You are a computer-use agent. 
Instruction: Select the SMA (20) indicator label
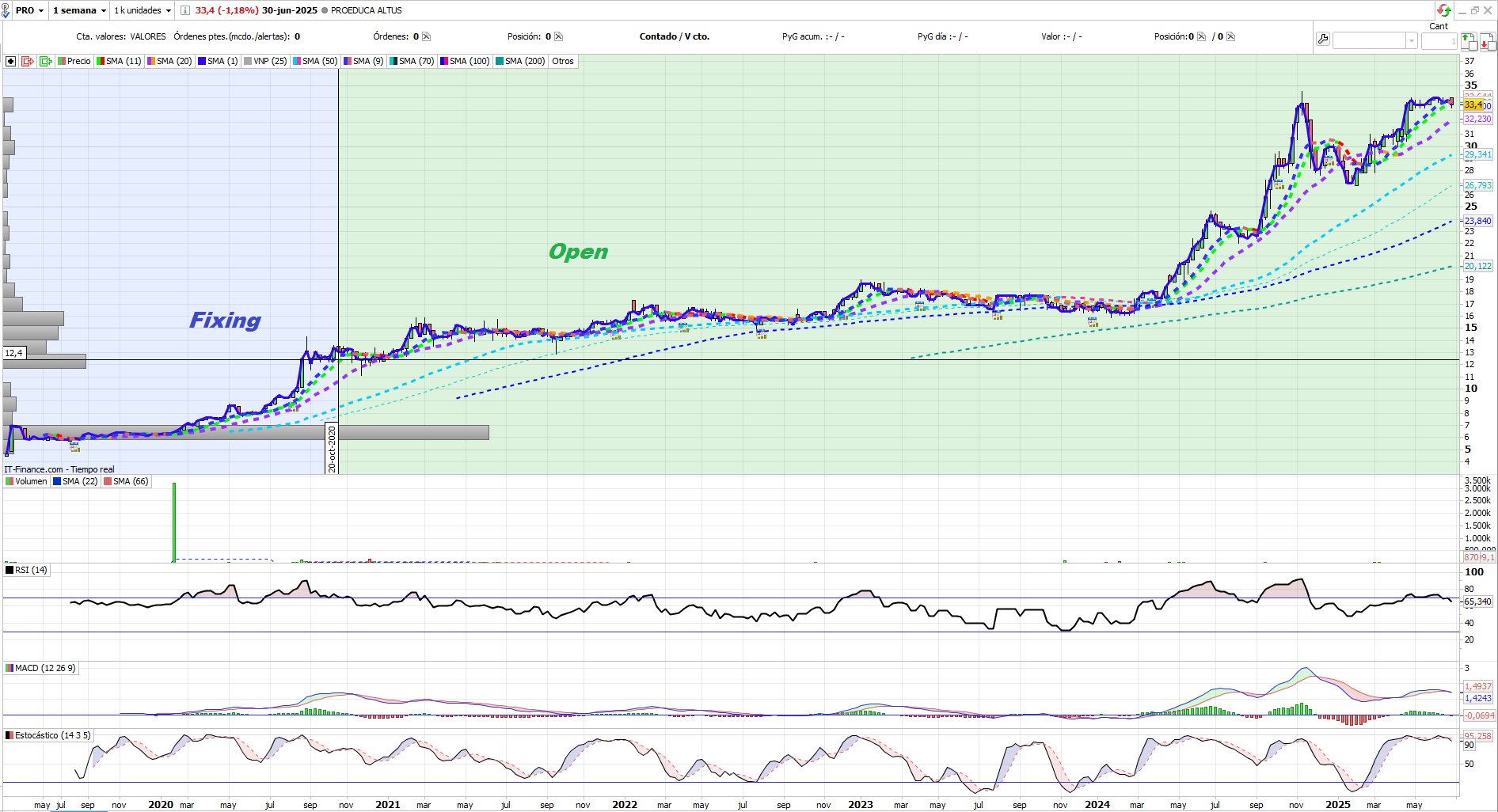tap(169, 61)
